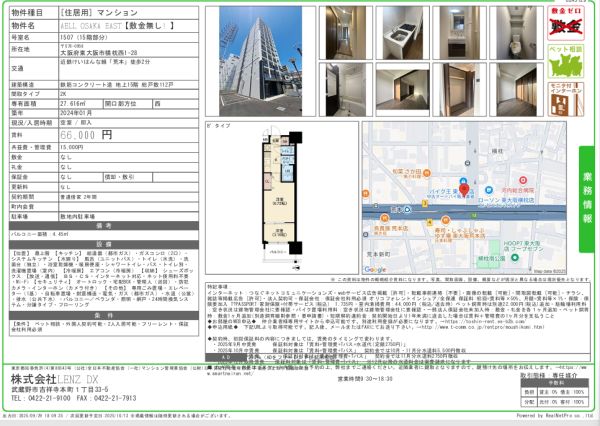
Task: Click the red hospital pin for 河内総合病院
Action: tap(523, 180)
